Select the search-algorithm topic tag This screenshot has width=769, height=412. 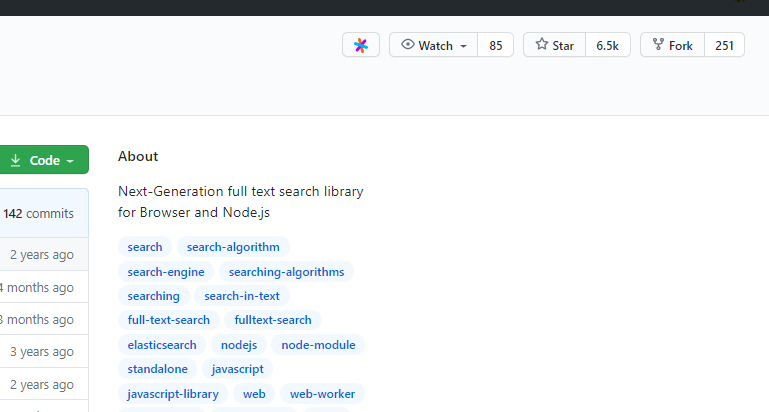click(x=233, y=247)
